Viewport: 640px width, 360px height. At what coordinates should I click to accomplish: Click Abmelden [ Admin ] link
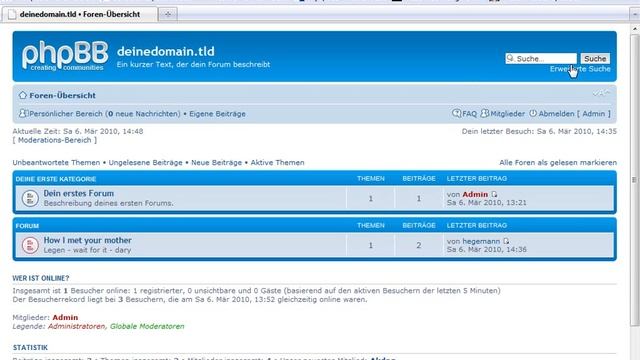pos(574,114)
